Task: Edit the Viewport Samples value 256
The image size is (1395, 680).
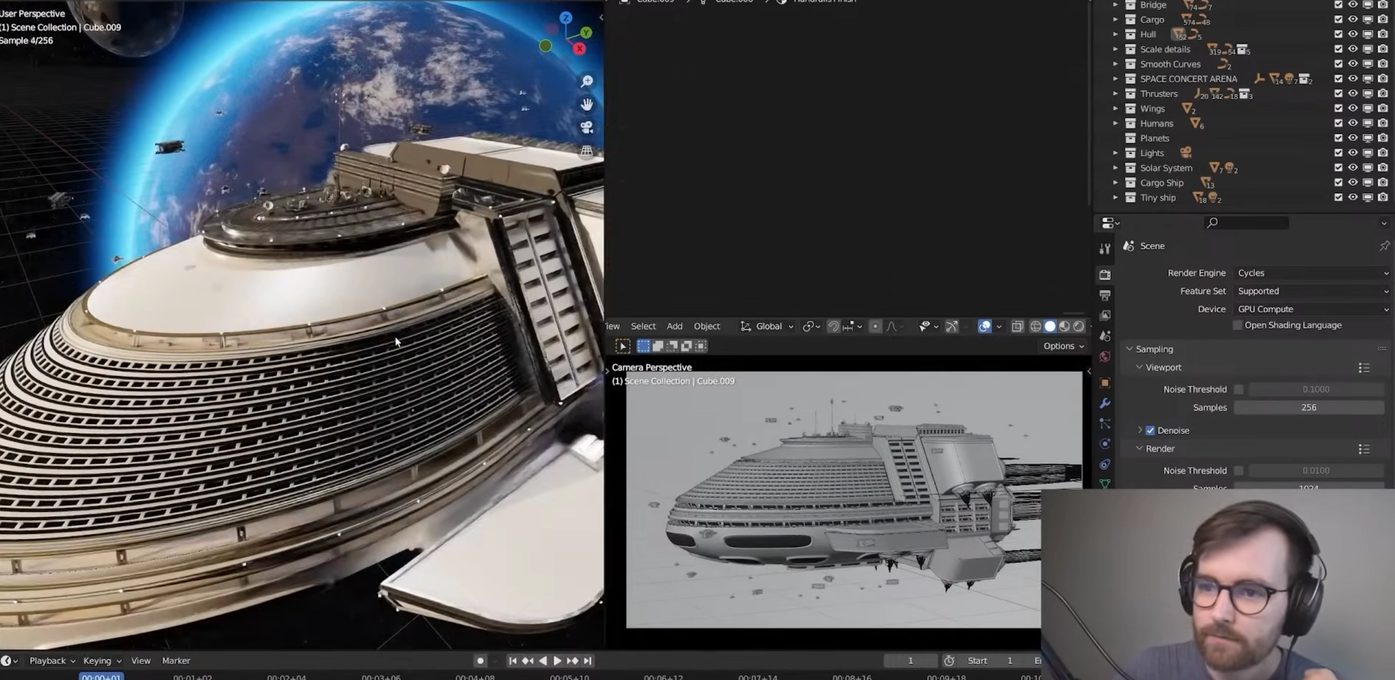Action: [1308, 407]
